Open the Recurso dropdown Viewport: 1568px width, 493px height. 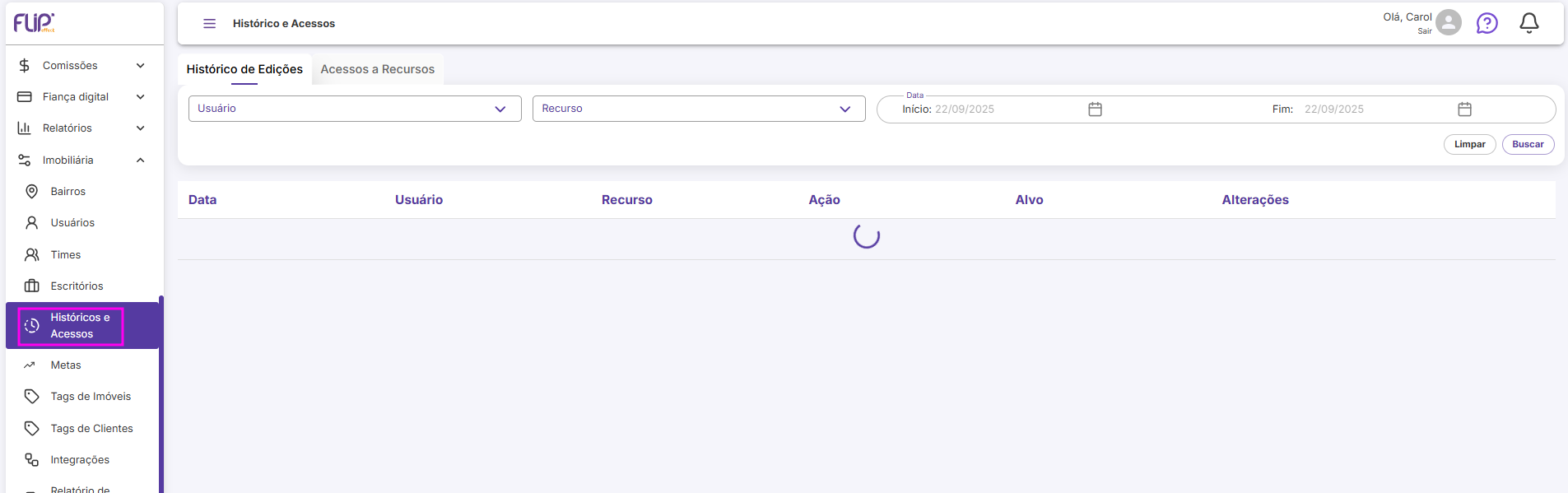pos(699,109)
